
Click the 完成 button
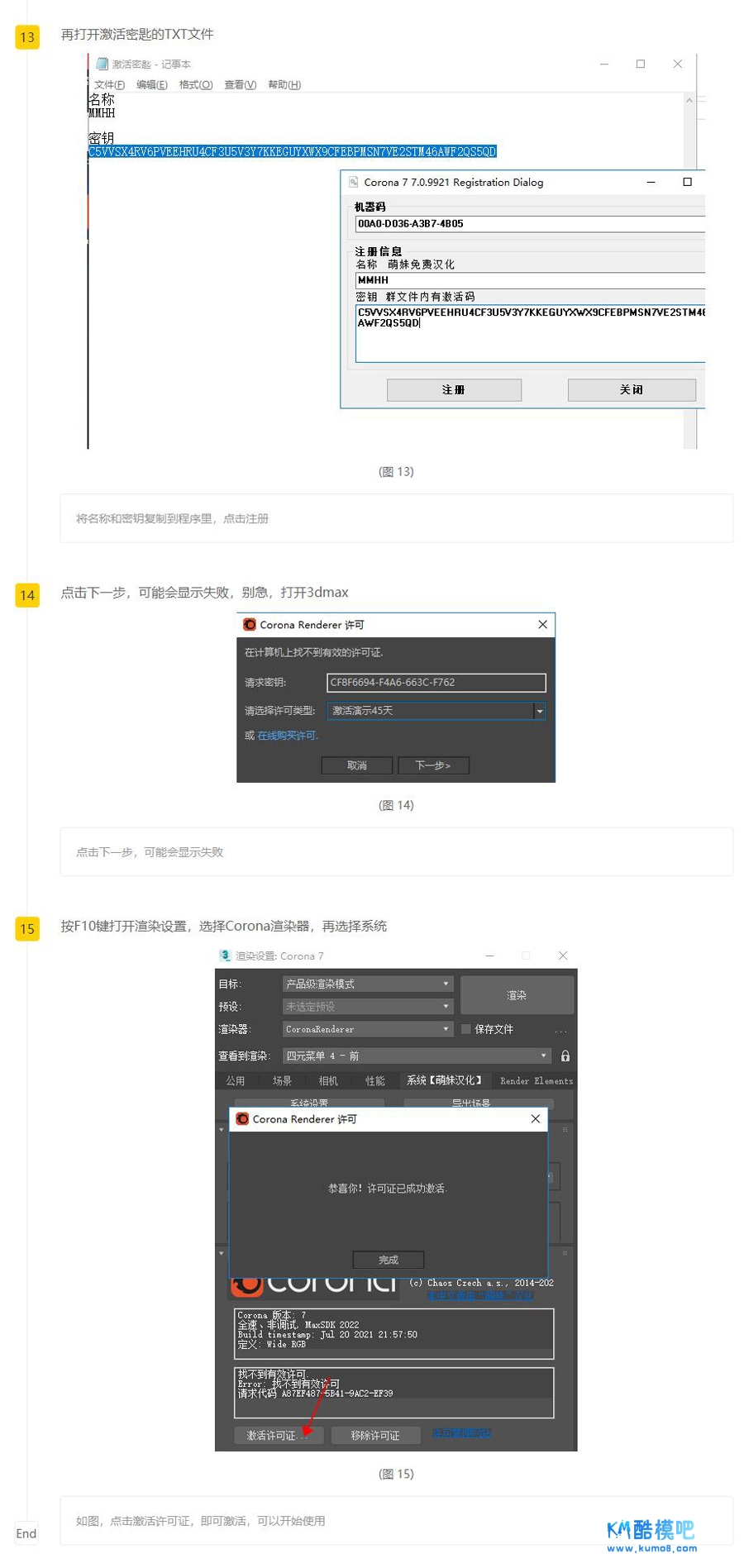click(x=389, y=1260)
